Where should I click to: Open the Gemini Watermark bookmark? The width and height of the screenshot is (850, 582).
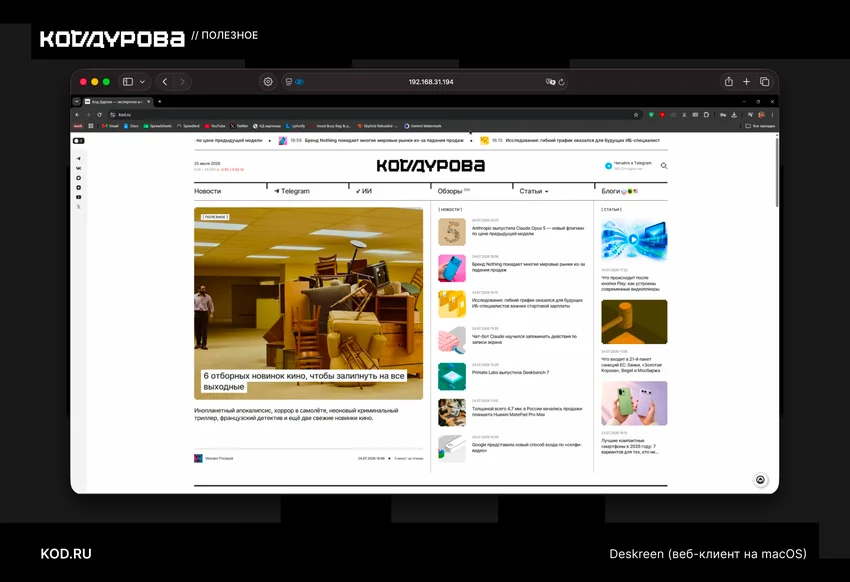point(423,126)
